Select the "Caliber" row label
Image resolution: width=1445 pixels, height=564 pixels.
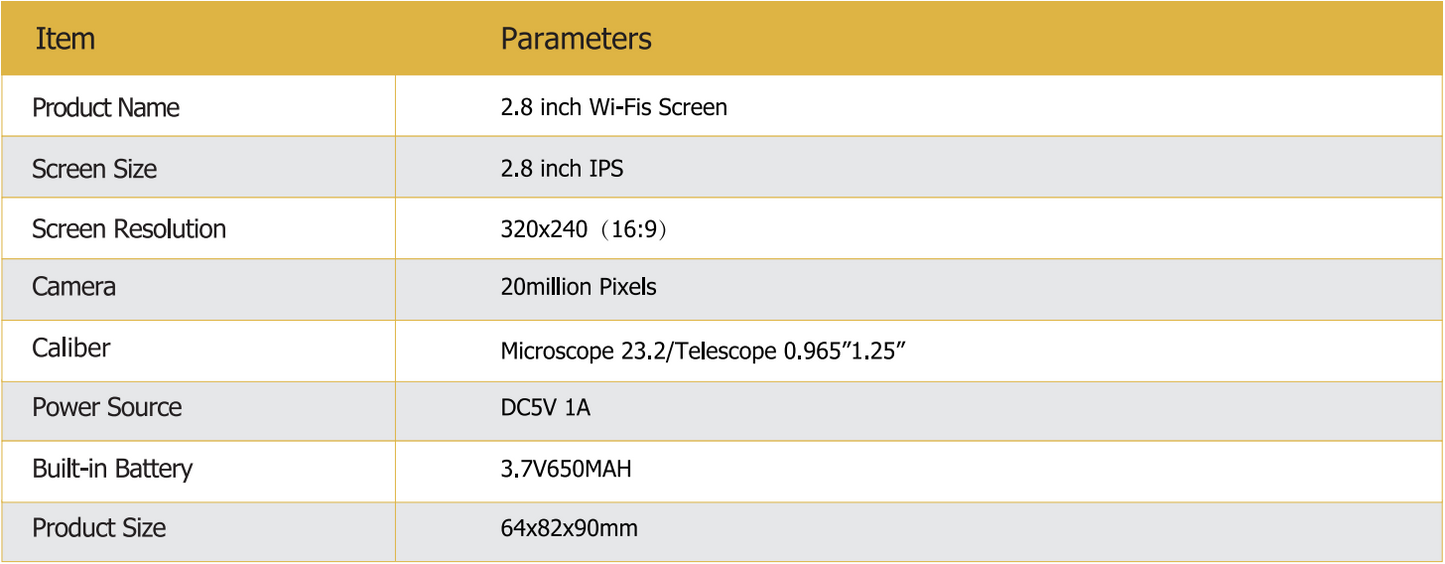[x=71, y=348]
